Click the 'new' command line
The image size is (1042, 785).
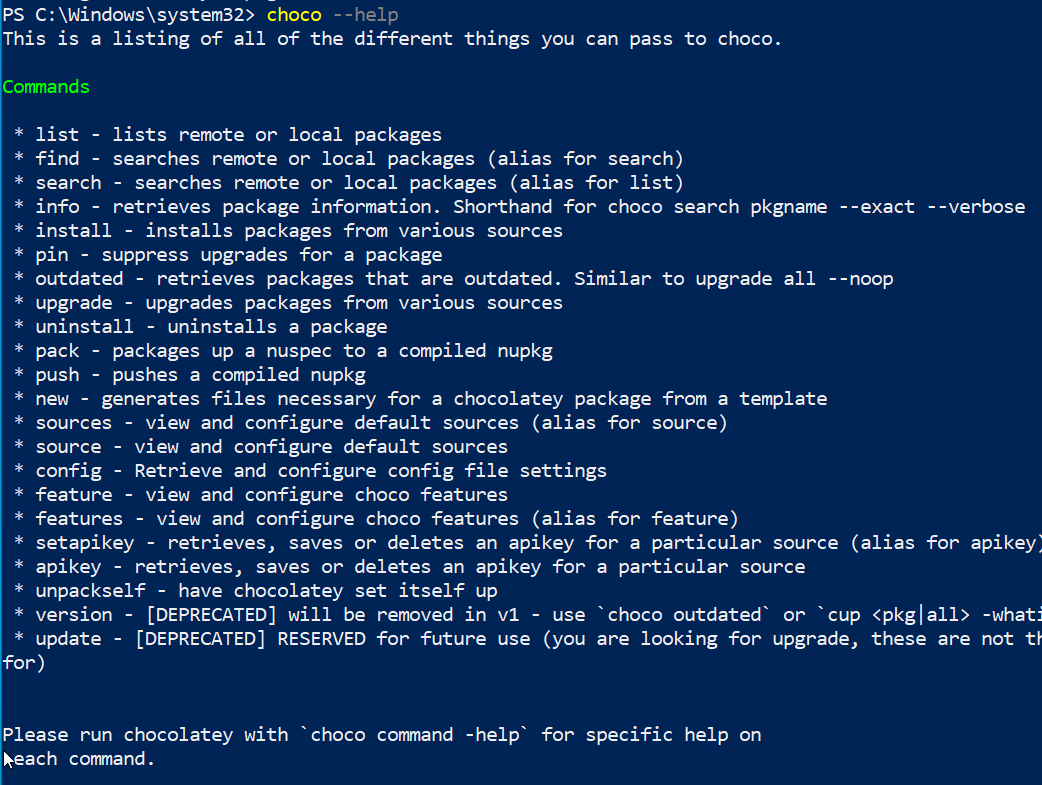(421, 399)
